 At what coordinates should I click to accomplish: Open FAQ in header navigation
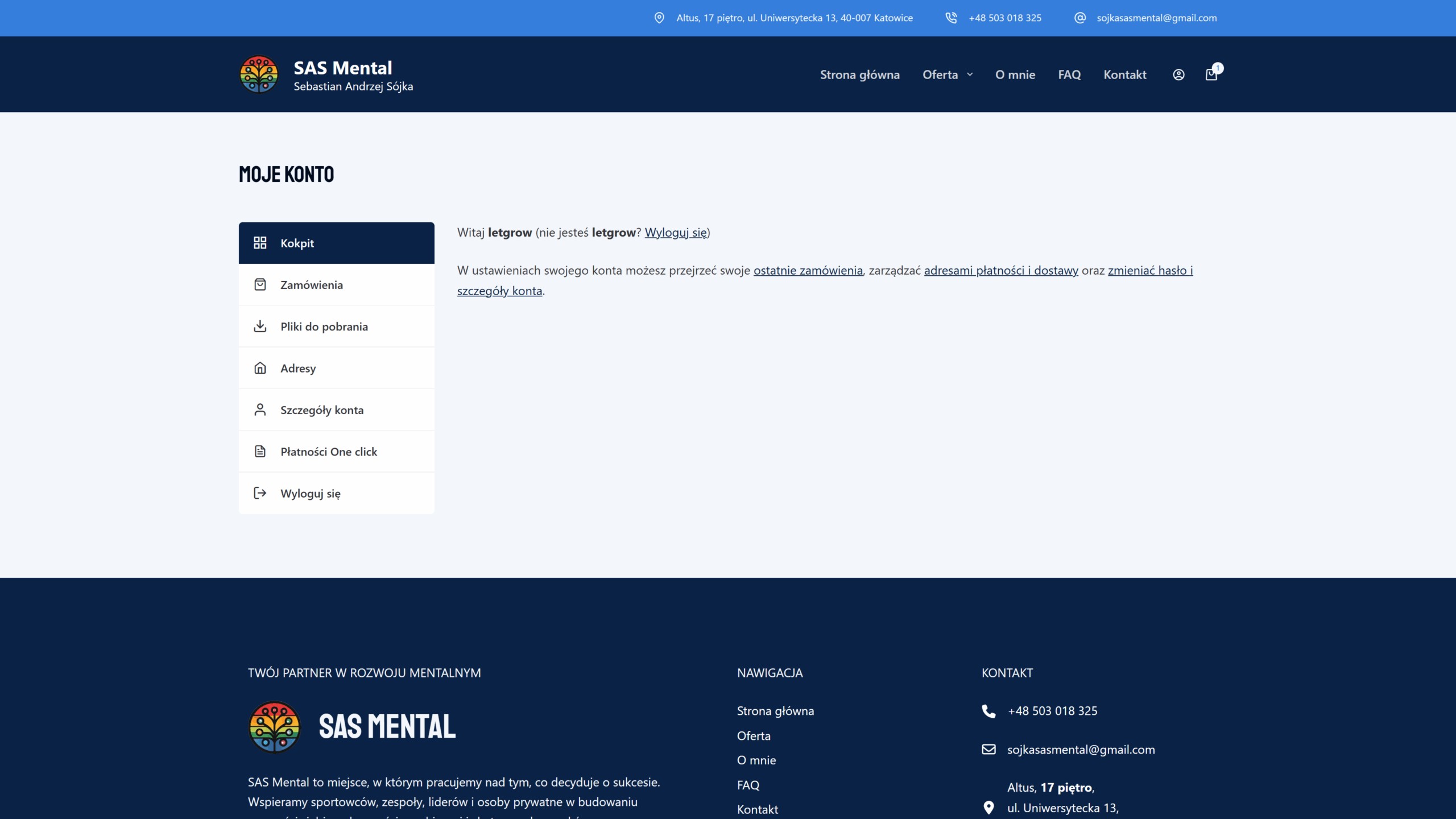click(1069, 75)
